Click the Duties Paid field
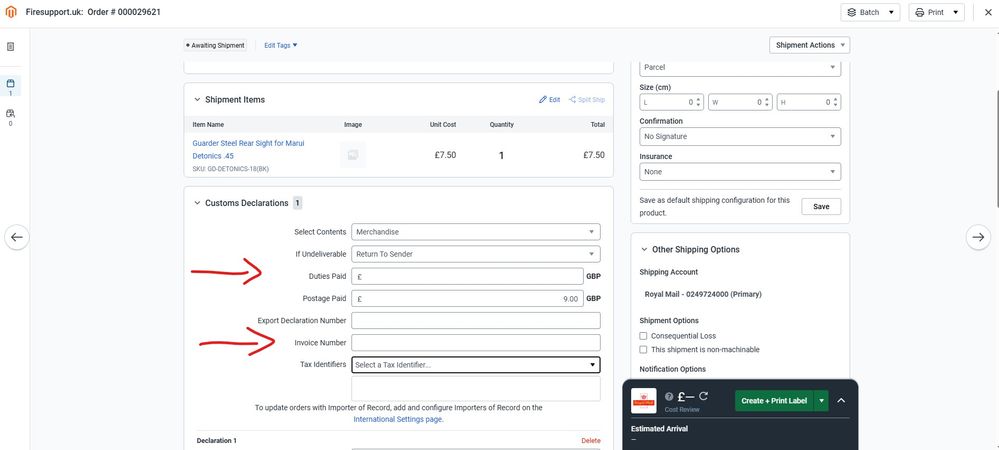 468,277
